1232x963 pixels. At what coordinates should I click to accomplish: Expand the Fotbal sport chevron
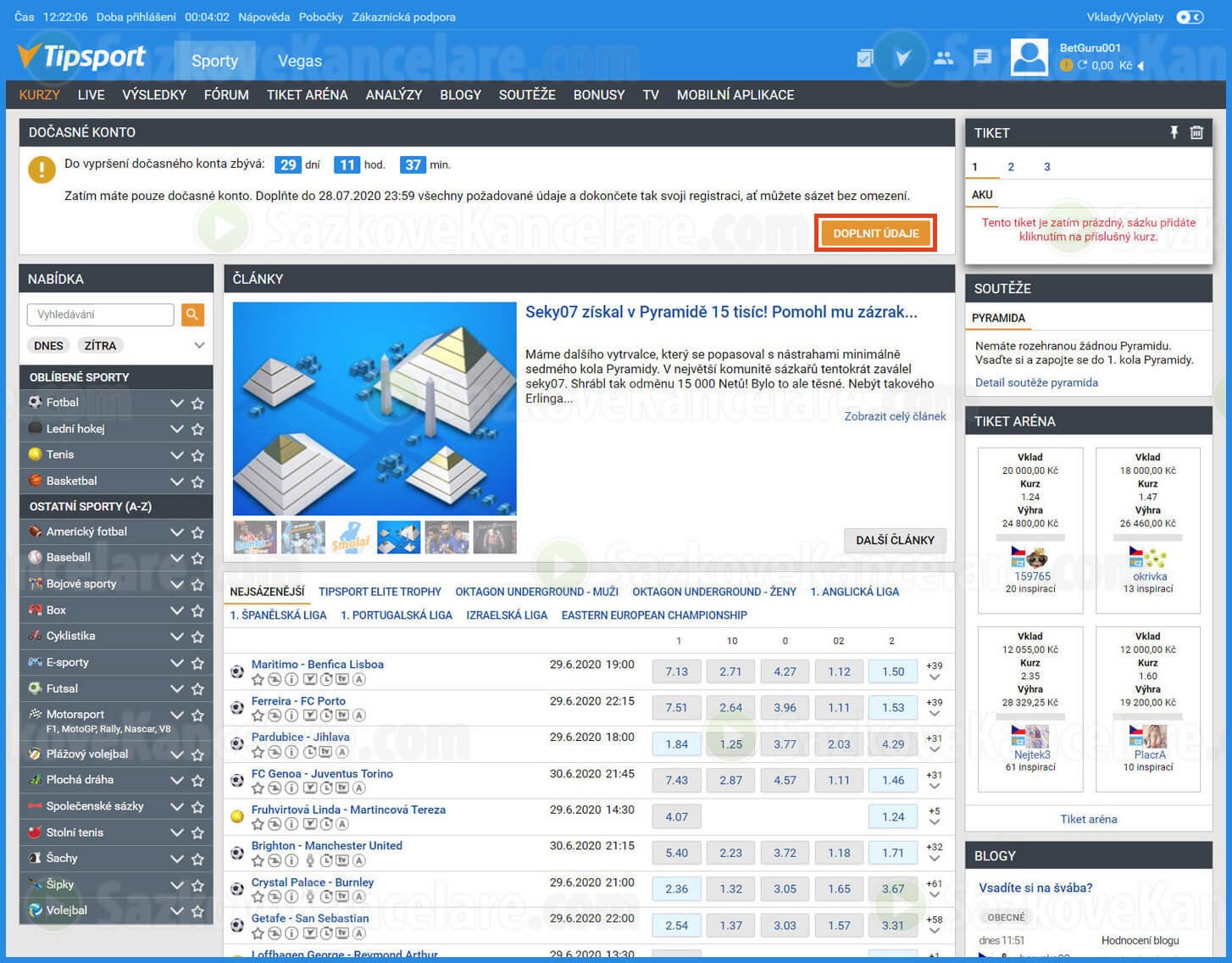(177, 404)
